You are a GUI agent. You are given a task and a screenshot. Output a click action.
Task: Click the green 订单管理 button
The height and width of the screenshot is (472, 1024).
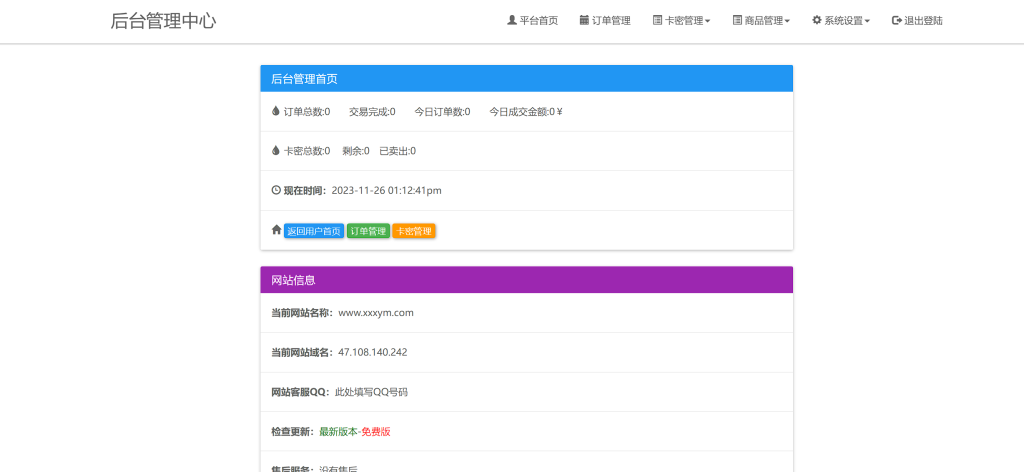click(x=368, y=231)
